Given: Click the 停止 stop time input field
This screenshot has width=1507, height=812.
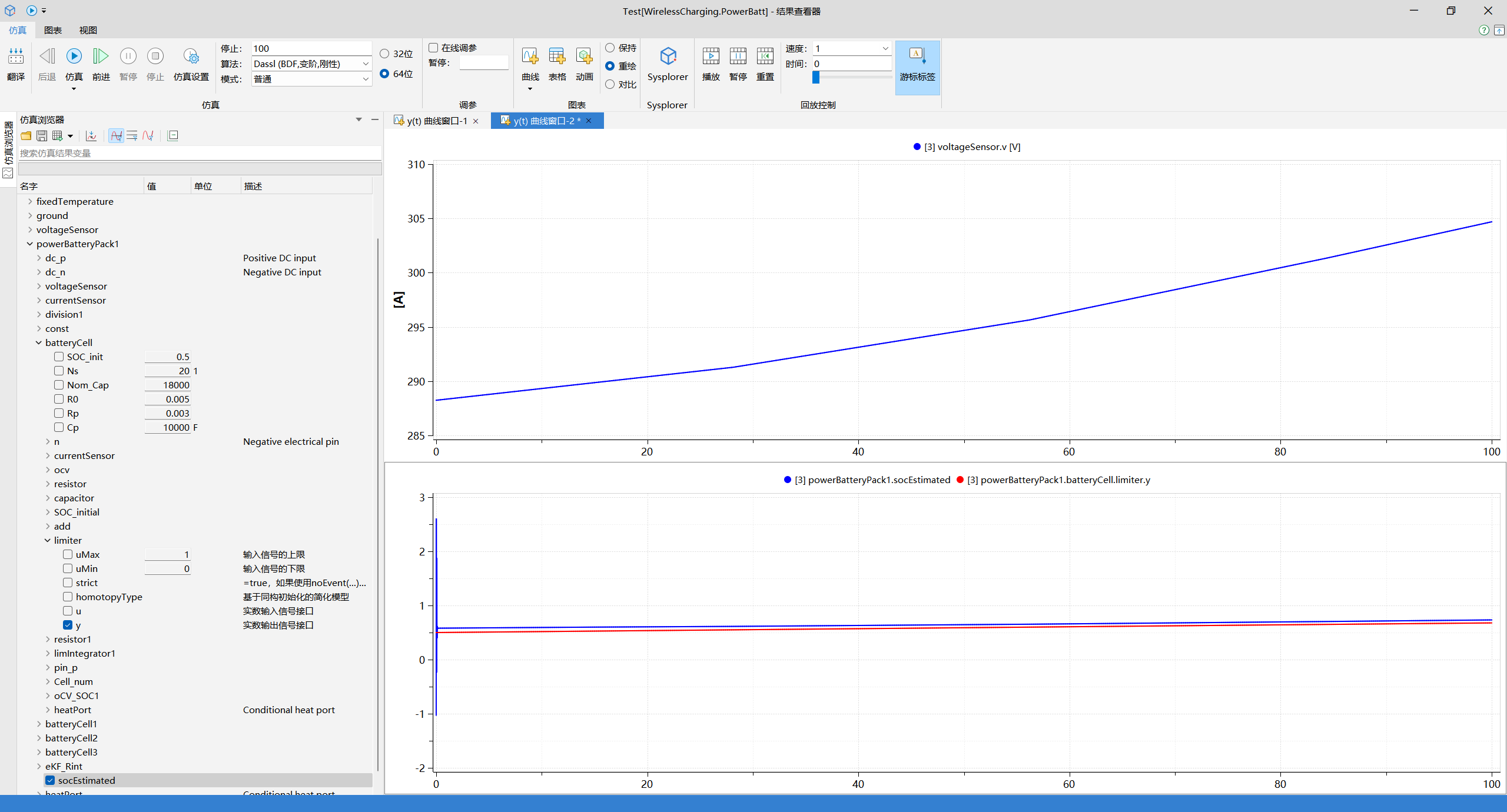Looking at the screenshot, I should (x=311, y=48).
